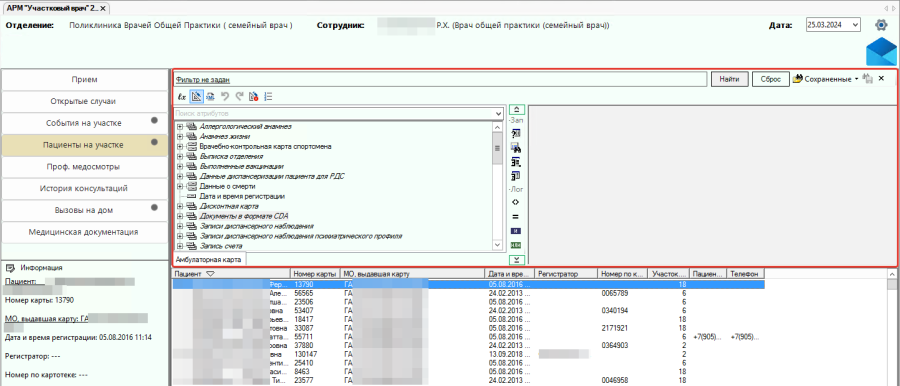Switch to the 'Амбулаторная карта' tab
Image resolution: width=900 pixels, height=386 pixels.
point(209,259)
